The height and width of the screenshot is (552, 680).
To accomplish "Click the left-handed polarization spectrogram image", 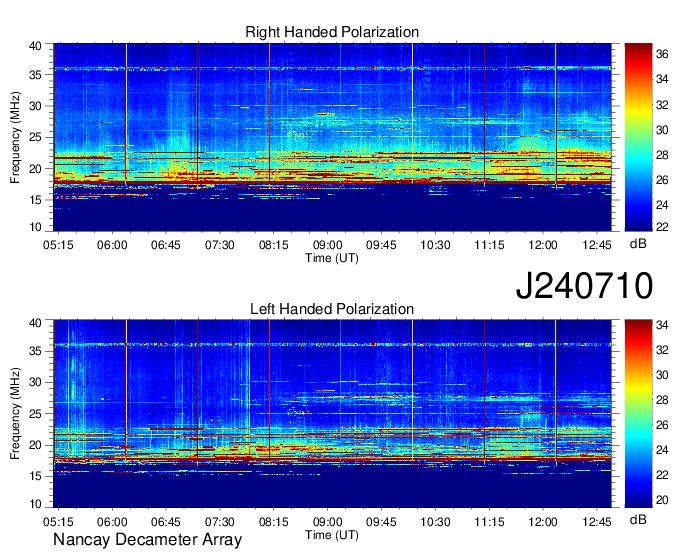I will click(x=332, y=414).
